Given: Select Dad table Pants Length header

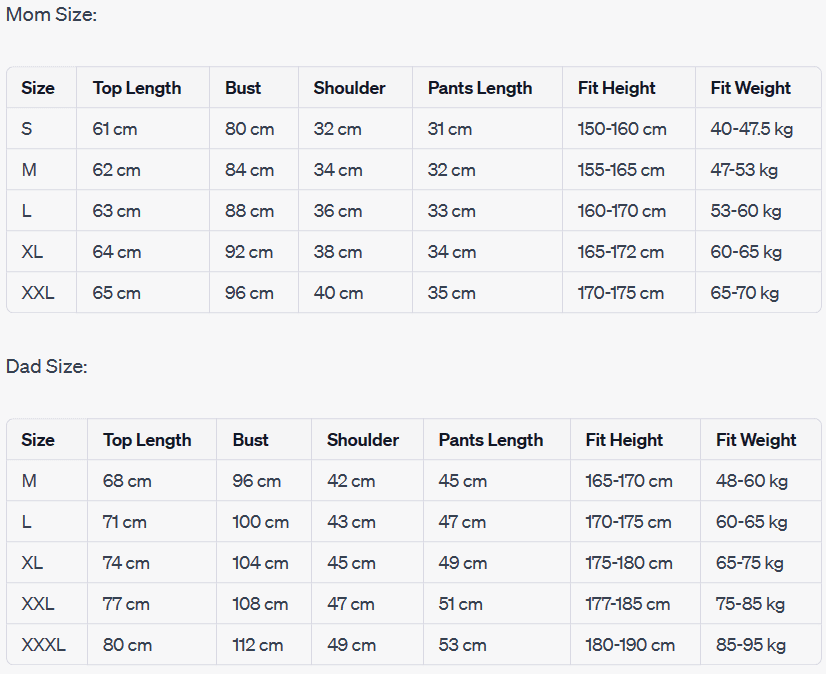Looking at the screenshot, I should click(x=490, y=440).
